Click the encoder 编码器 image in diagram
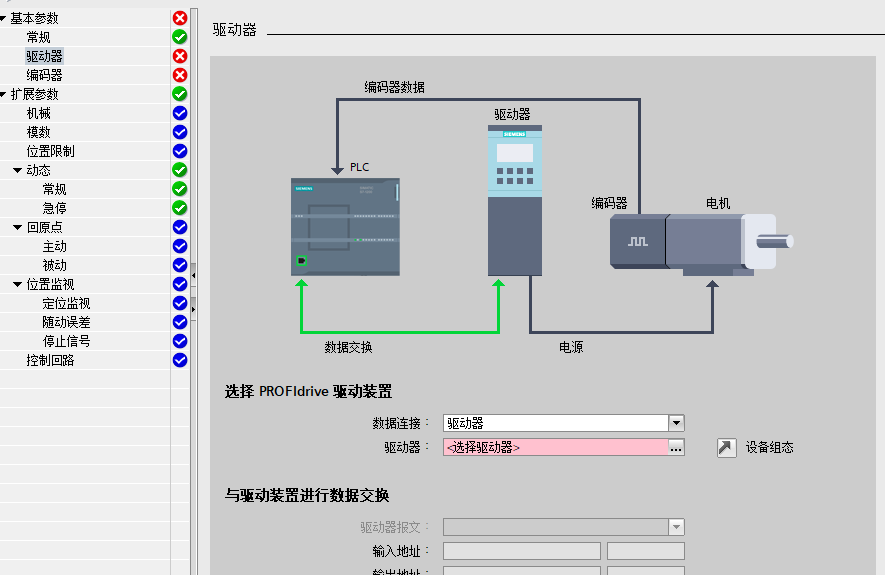The width and height of the screenshot is (885, 575). pos(638,241)
